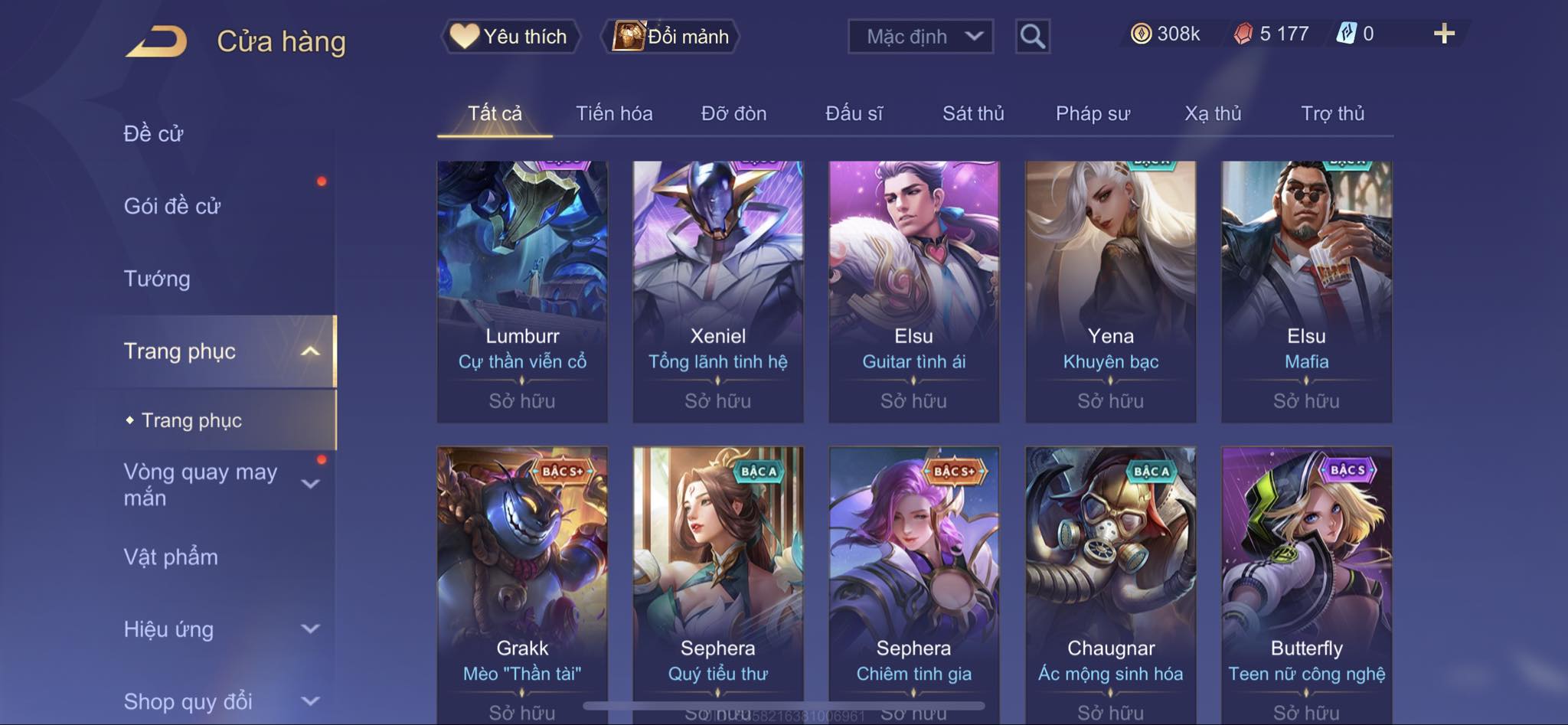Screen dimensions: 1568x725
Task: Open search with the magnifier icon
Action: pos(1032,36)
